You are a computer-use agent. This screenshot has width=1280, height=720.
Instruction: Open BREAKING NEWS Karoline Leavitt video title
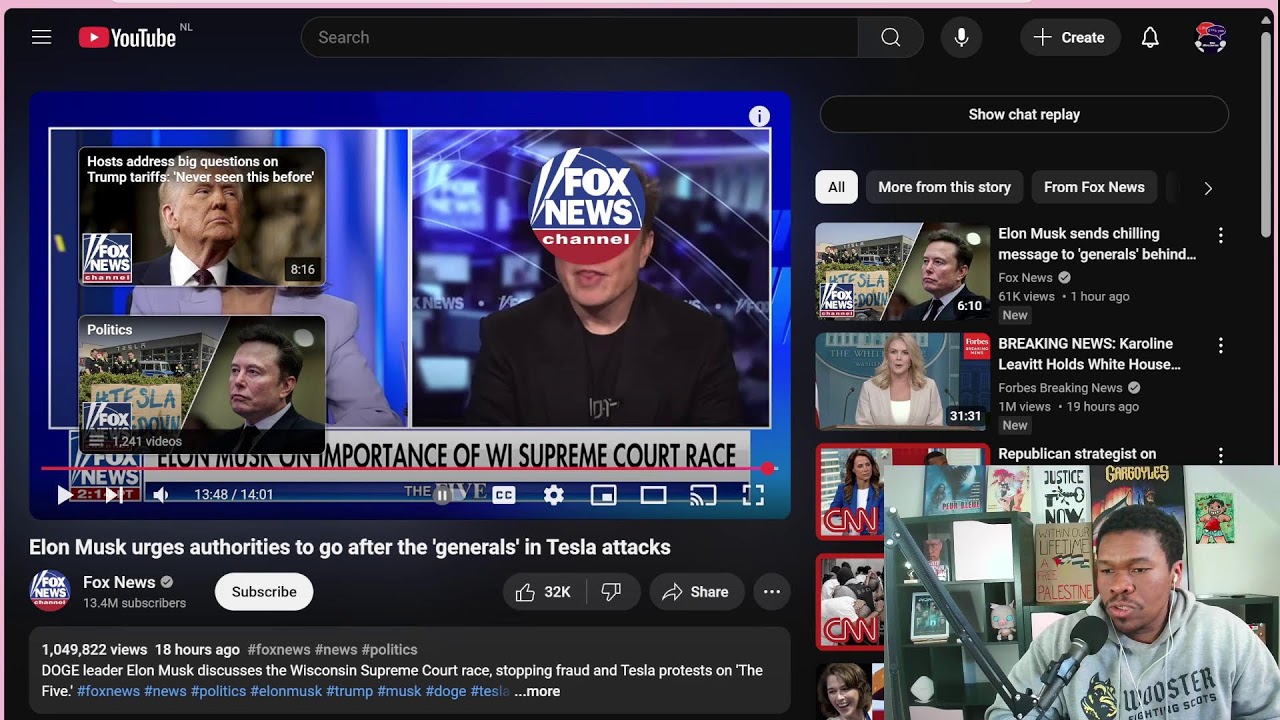(1089, 354)
